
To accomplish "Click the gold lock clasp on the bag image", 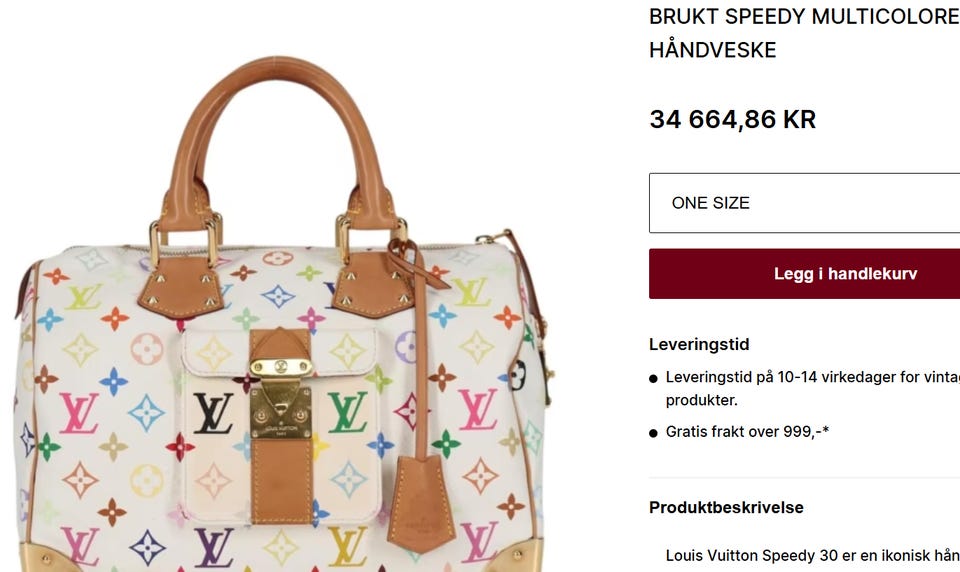I will 280,398.
